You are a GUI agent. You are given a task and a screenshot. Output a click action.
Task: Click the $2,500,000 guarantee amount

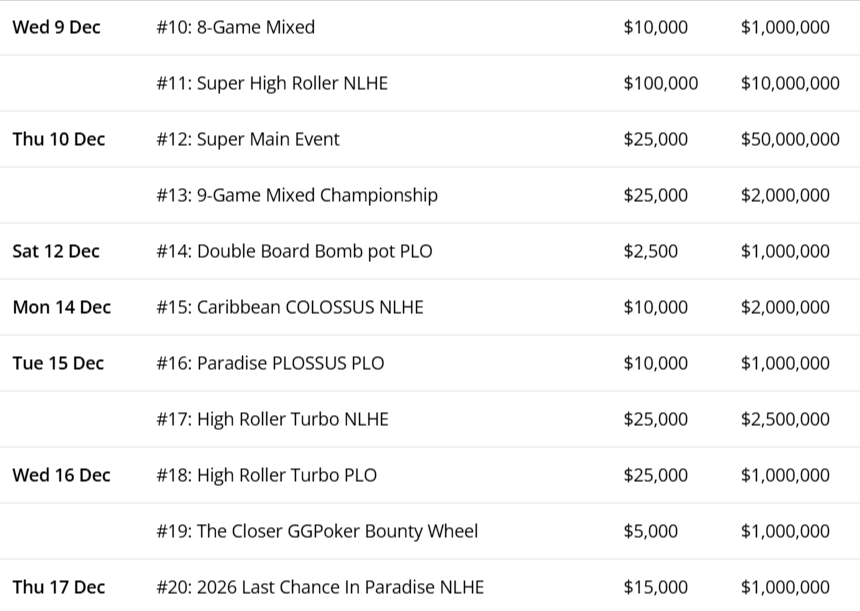coord(785,420)
